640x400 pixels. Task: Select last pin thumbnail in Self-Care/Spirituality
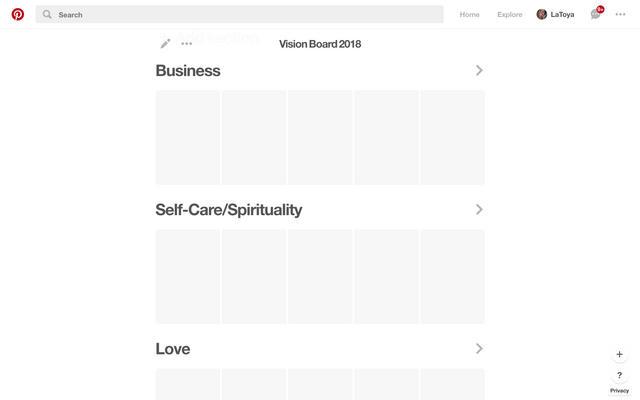452,277
